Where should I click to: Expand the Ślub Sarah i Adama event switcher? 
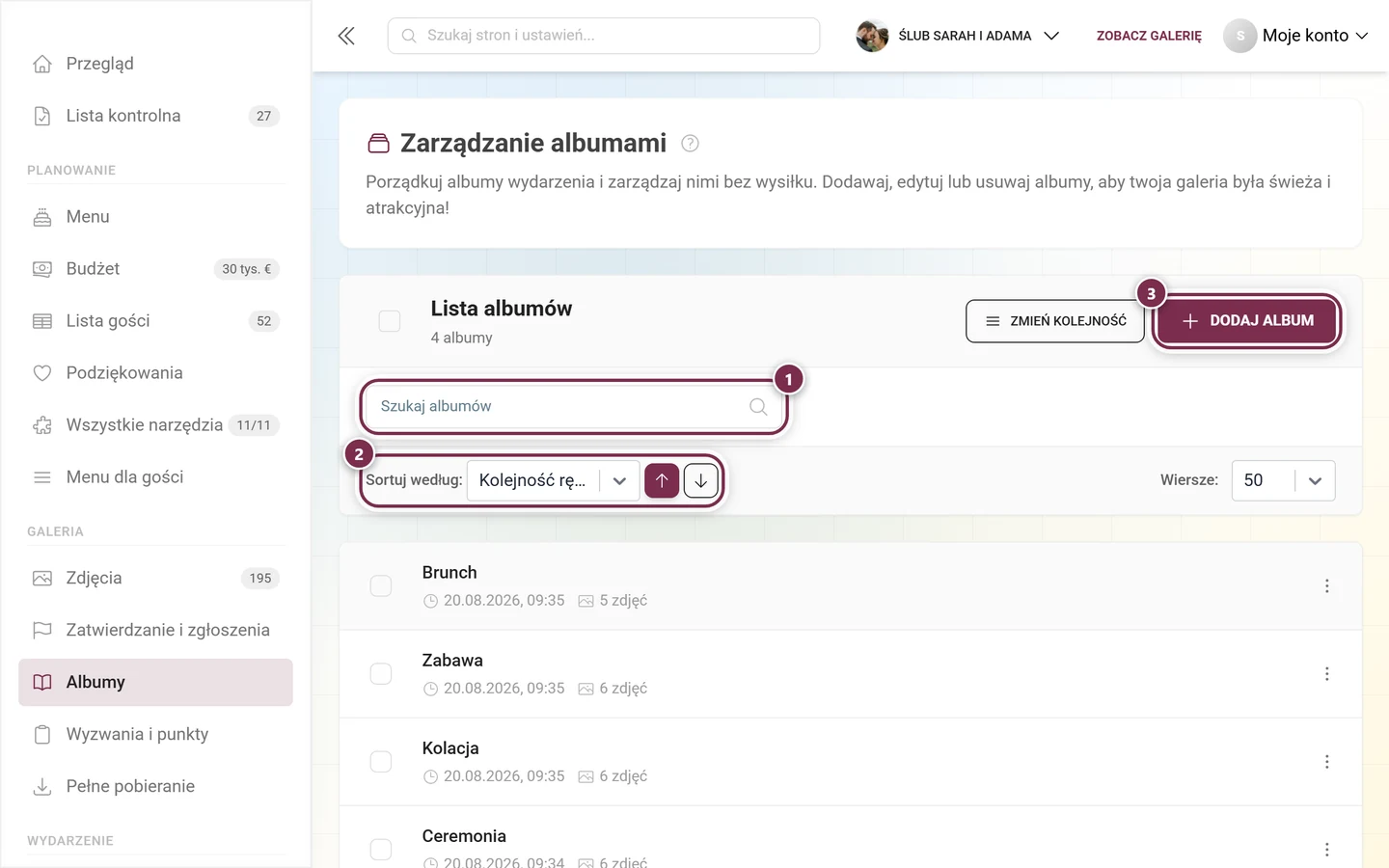pos(958,36)
